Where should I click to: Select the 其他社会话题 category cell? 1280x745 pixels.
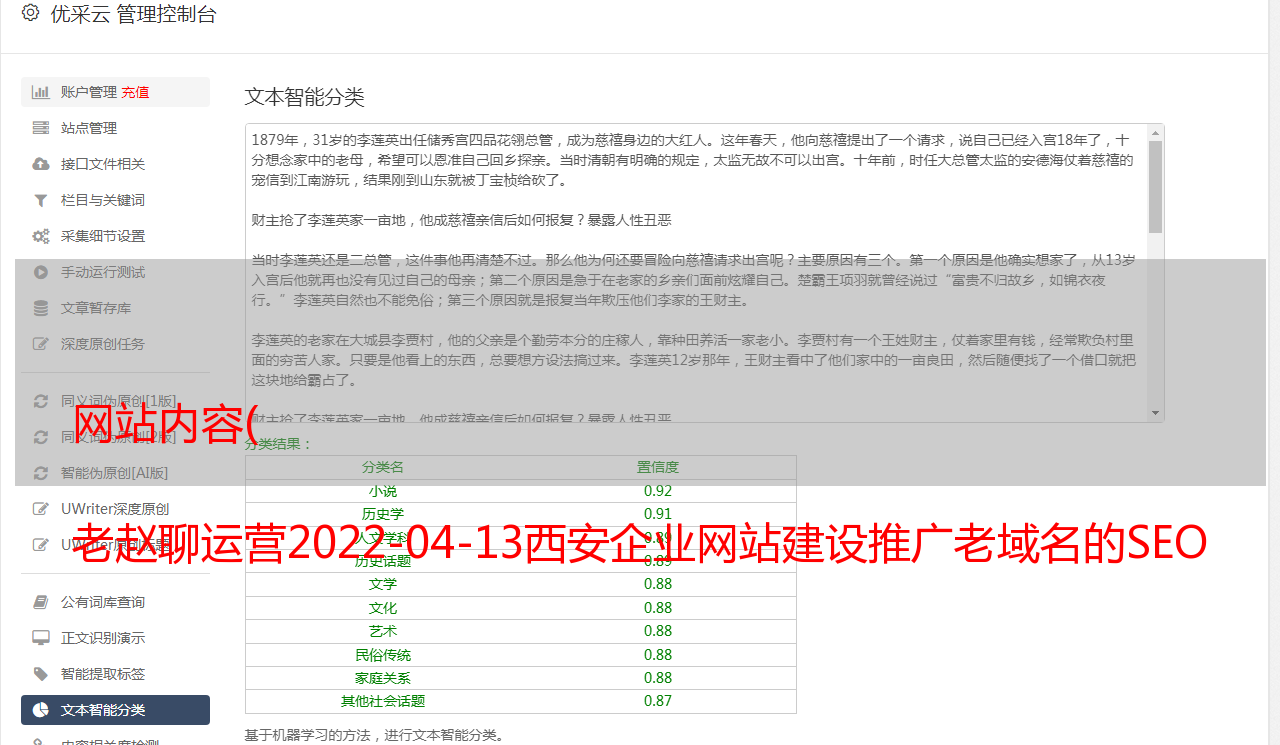click(383, 702)
